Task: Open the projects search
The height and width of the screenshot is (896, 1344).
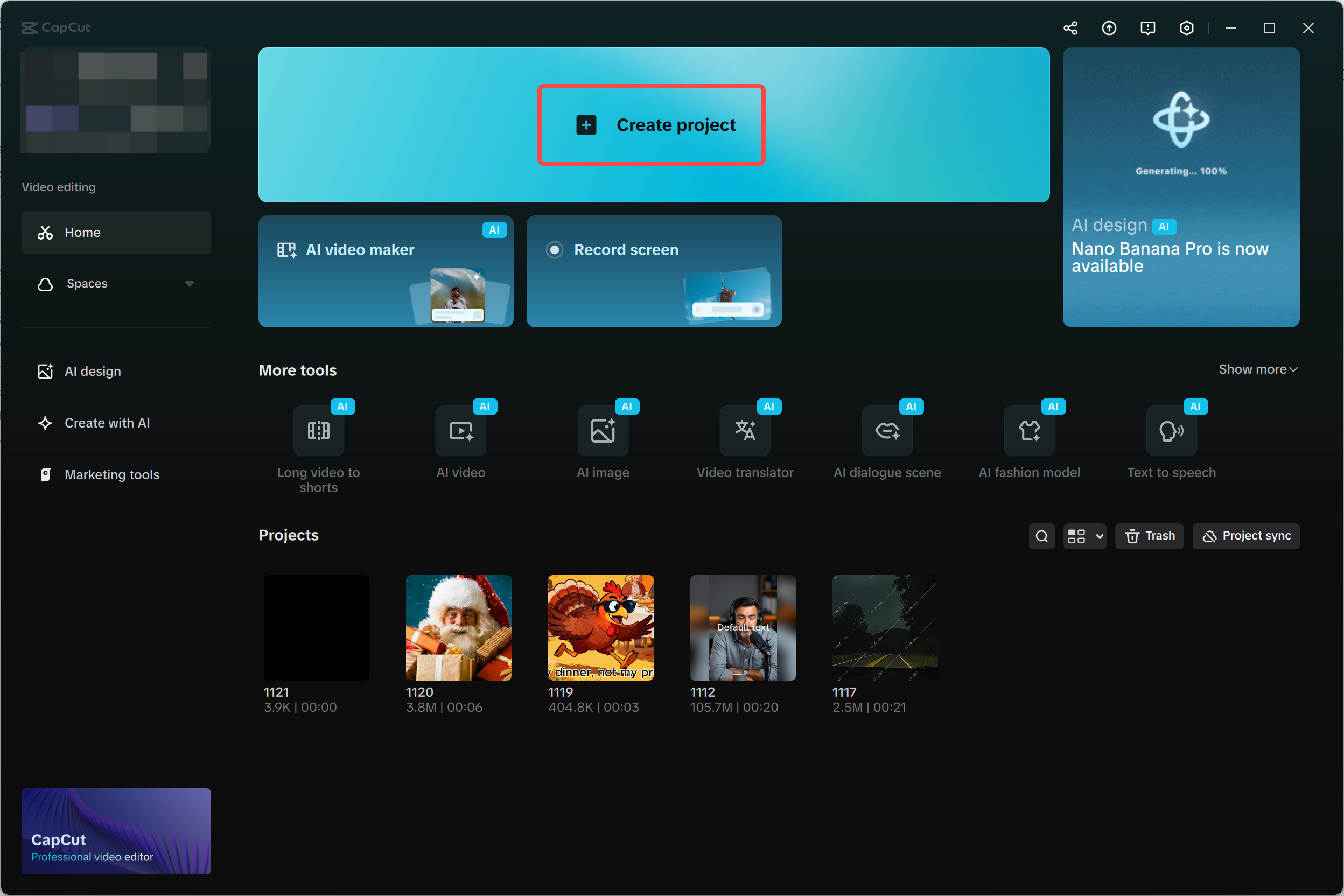Action: [x=1042, y=536]
